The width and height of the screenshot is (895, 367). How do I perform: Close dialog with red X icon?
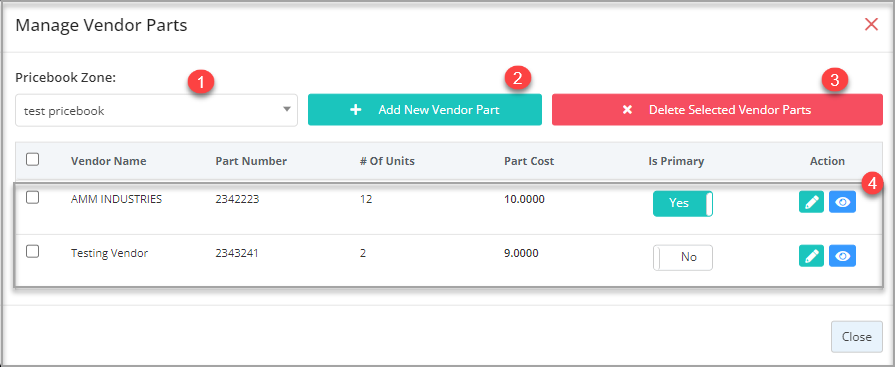871,25
